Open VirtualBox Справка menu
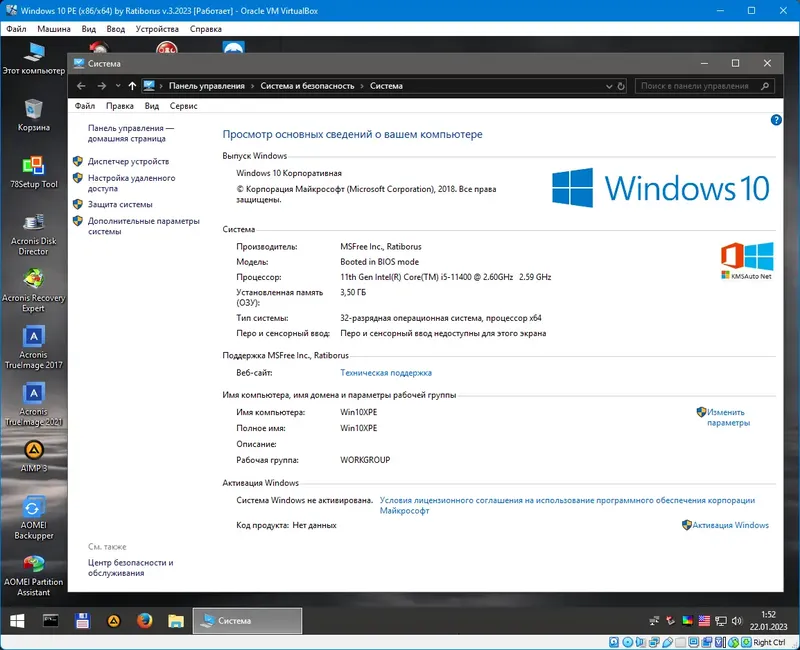This screenshot has width=800, height=650. click(206, 29)
